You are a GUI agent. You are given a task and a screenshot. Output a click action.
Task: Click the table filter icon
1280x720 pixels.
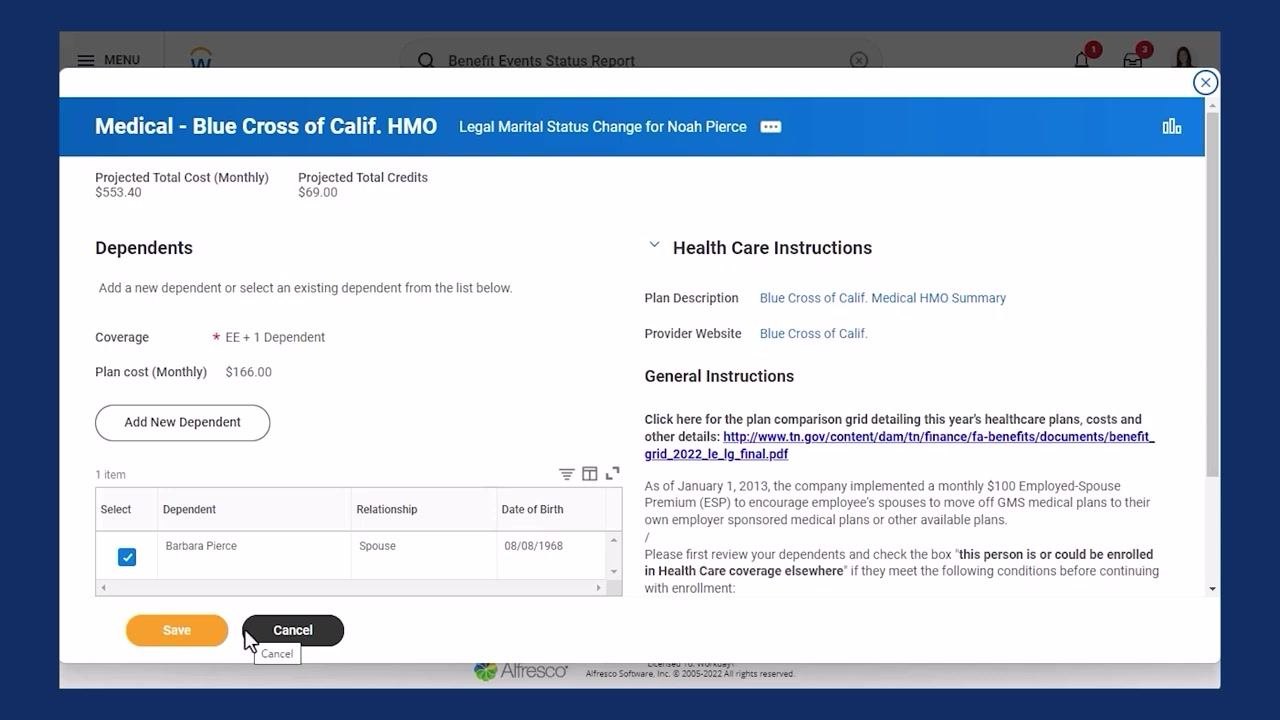[566, 474]
